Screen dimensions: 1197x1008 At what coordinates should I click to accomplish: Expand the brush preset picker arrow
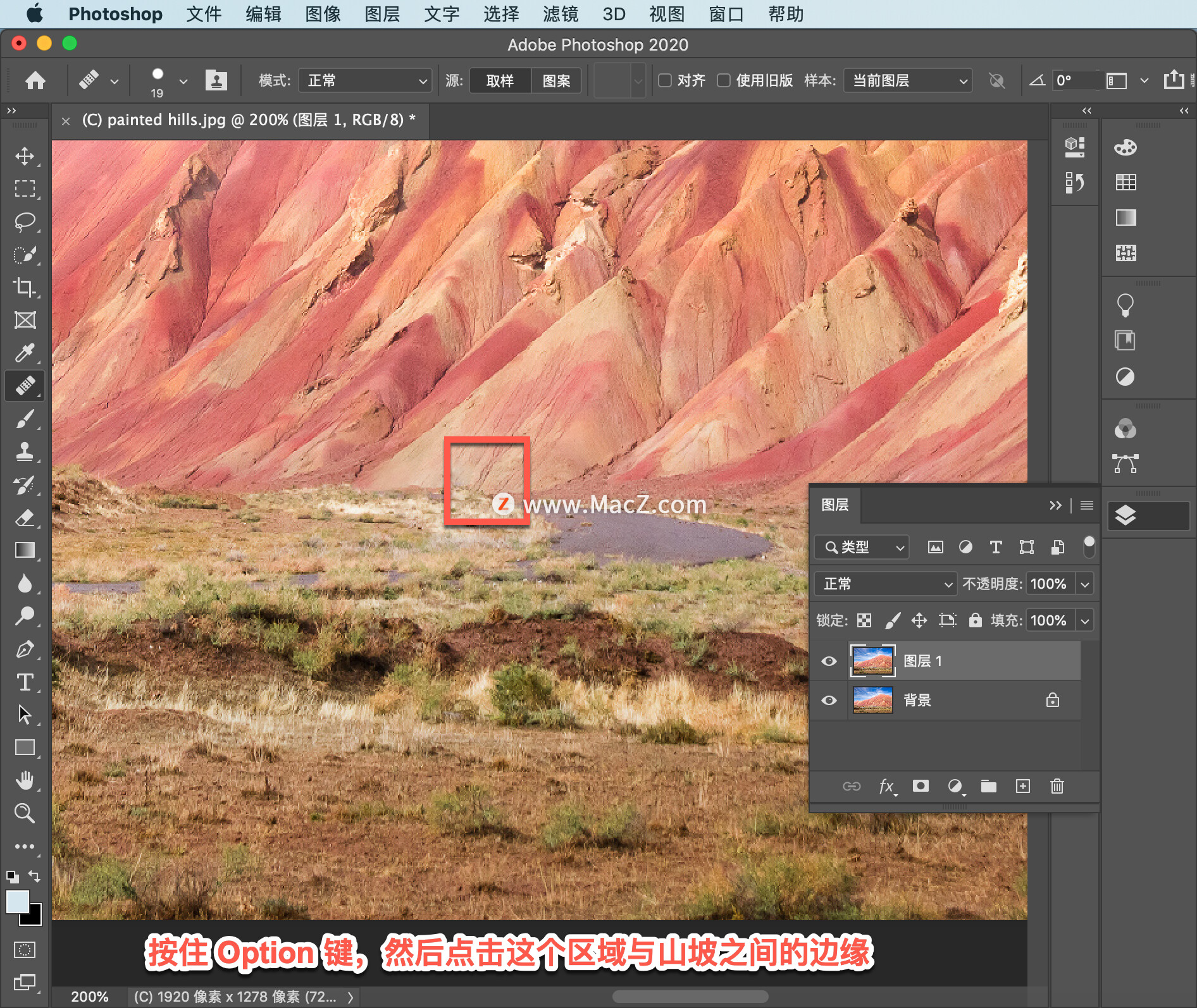[183, 81]
